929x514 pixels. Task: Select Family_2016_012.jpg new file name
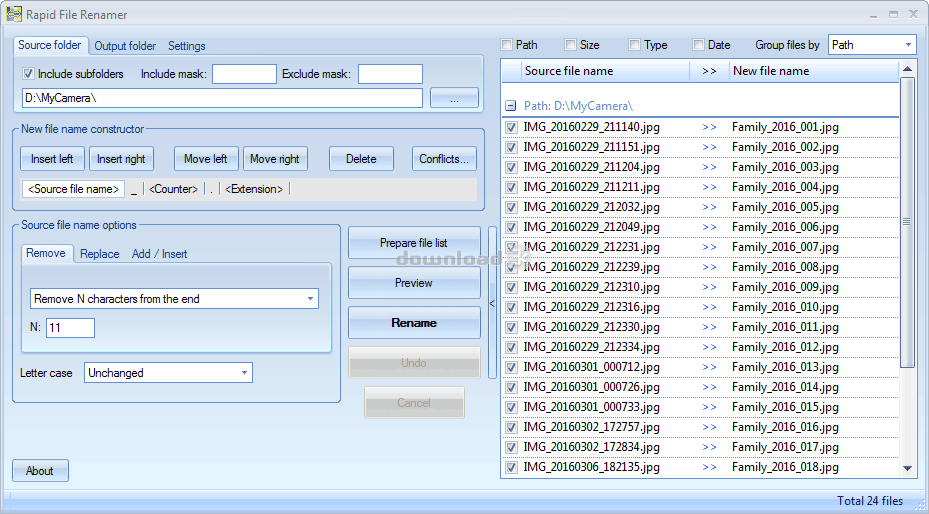tap(785, 347)
